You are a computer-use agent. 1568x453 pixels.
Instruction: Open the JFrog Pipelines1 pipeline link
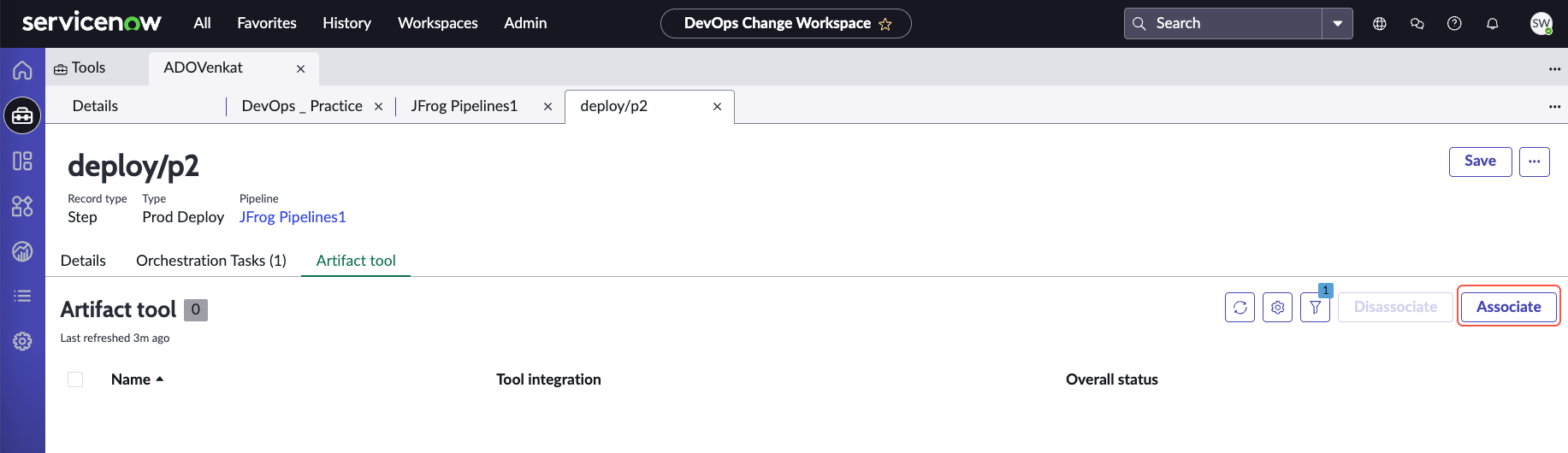coord(293,217)
